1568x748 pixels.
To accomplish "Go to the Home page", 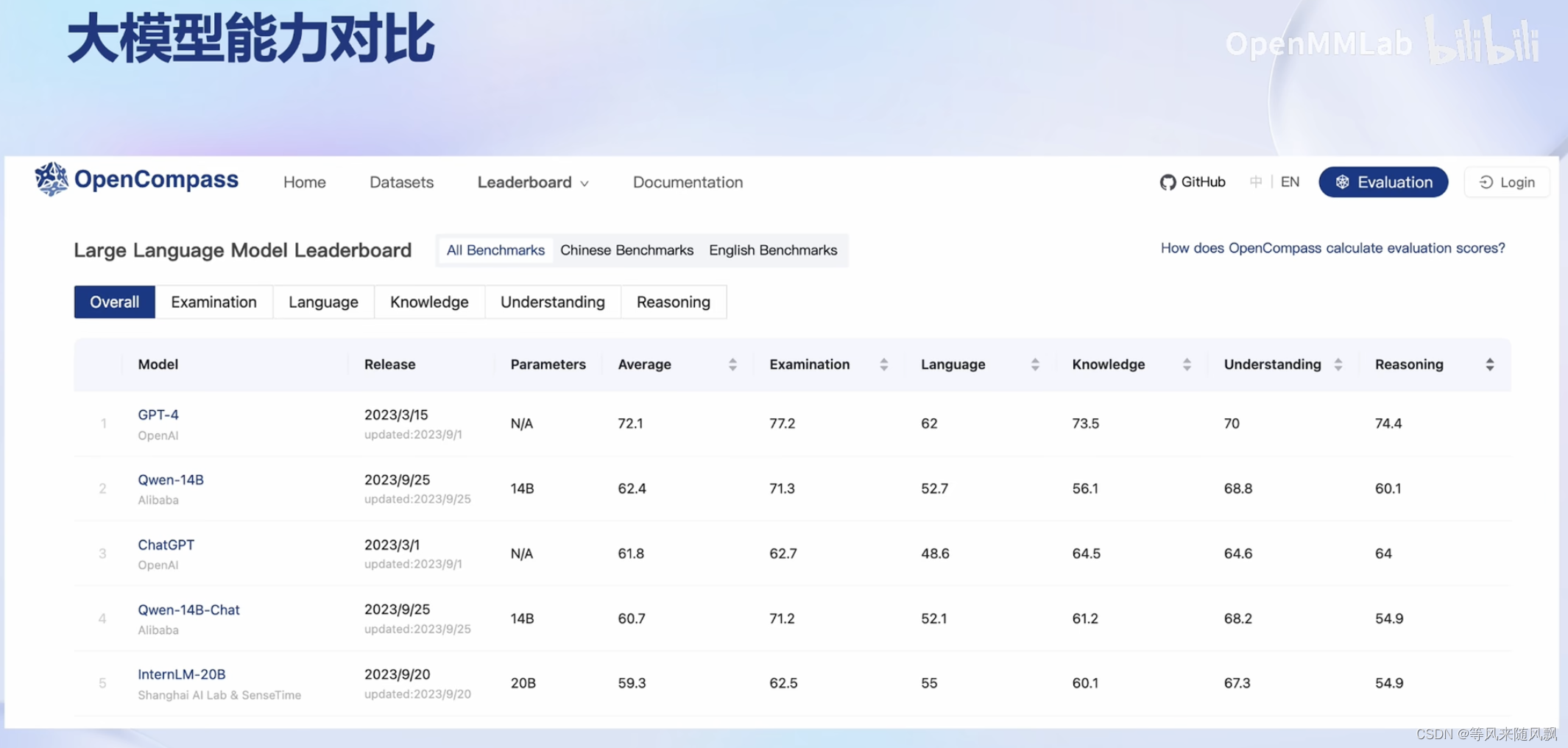I will tap(305, 182).
